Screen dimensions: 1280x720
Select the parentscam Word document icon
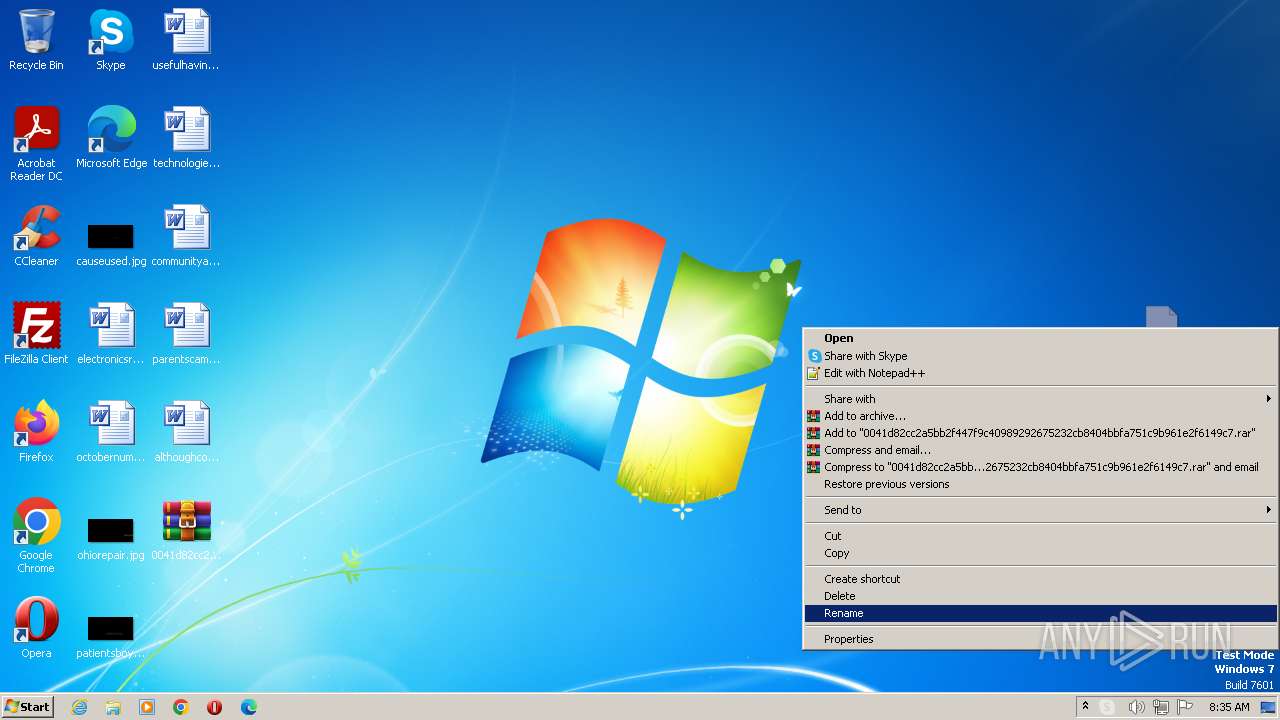pyautogui.click(x=186, y=334)
